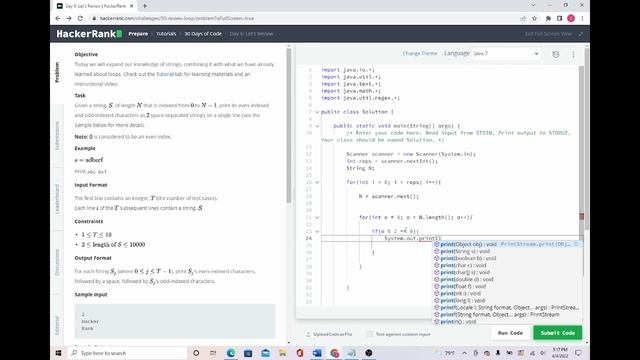
Task: Choose print(int i) autocomplete suggestion
Action: tap(507, 293)
